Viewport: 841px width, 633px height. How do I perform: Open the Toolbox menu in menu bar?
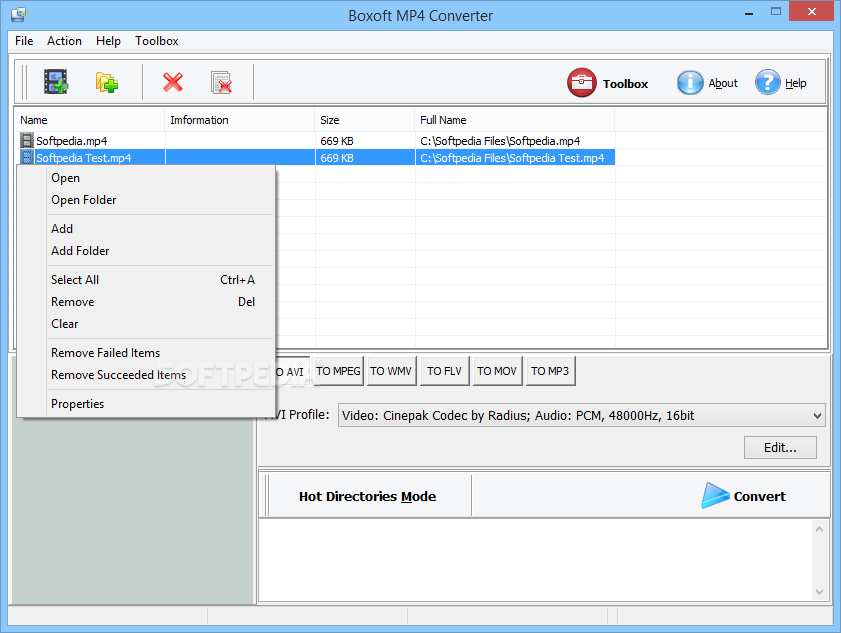(x=157, y=41)
